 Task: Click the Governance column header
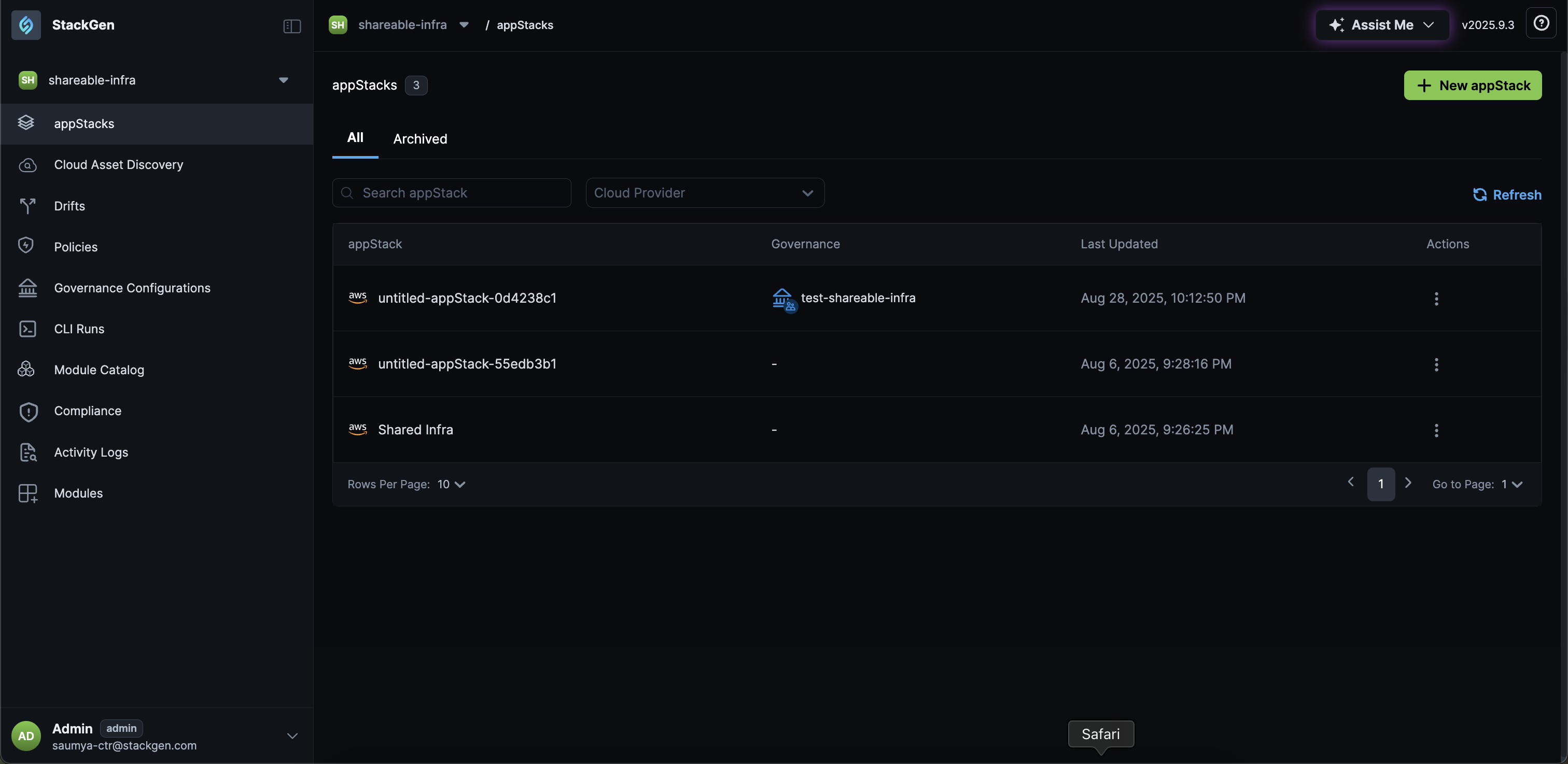[805, 244]
